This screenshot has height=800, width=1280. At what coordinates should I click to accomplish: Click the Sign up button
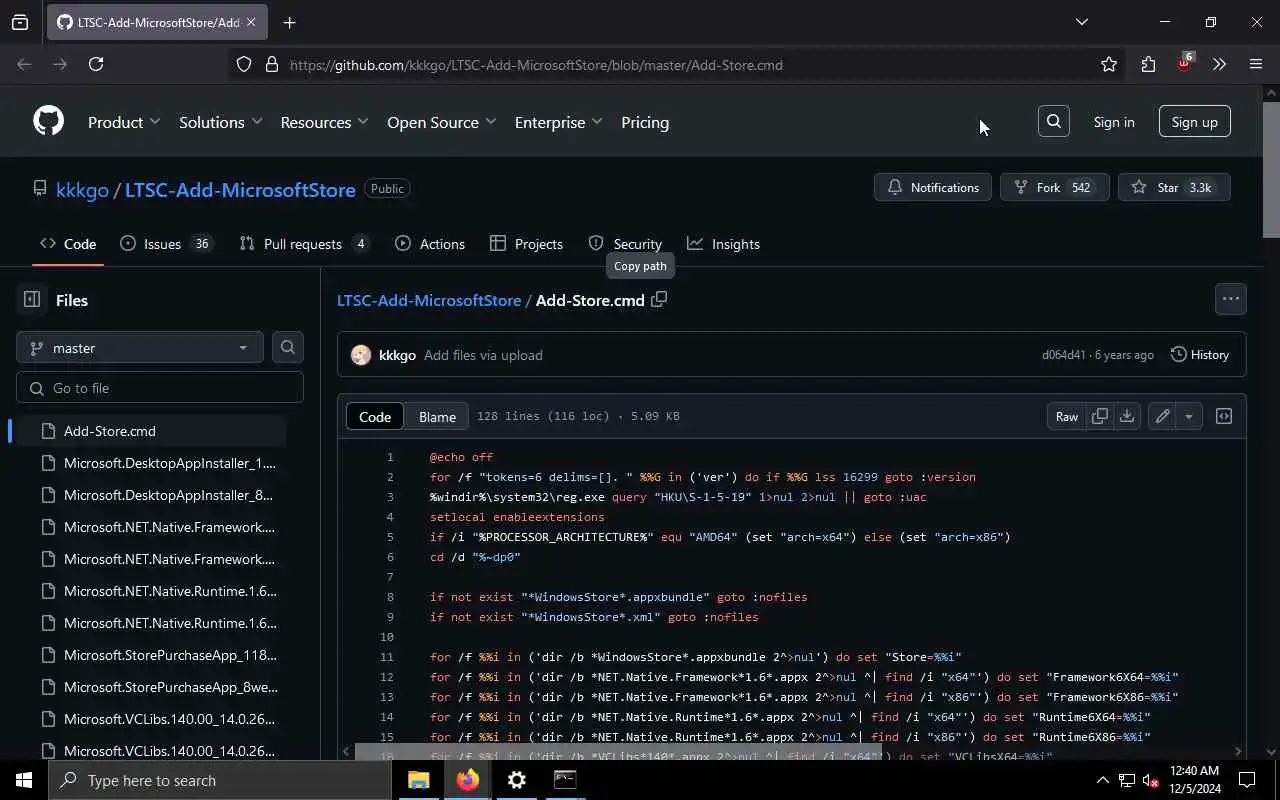[x=1194, y=121]
